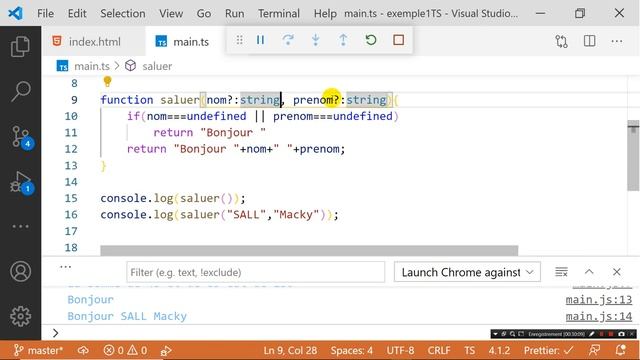Open errors and warnings count in status bar
This screenshot has width=640, height=360.
pyautogui.click(x=125, y=350)
